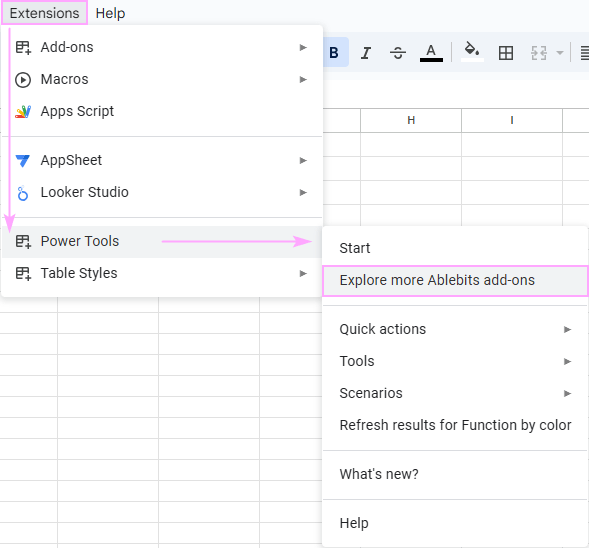Choose Tools in Power Tools submenu
The image size is (589, 548).
[x=455, y=362]
